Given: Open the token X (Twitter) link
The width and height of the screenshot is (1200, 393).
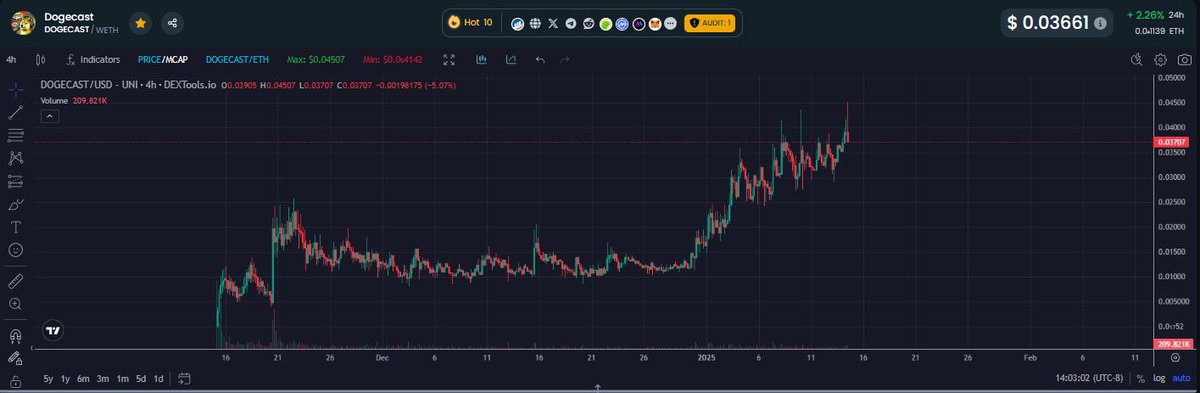Looking at the screenshot, I should (x=553, y=22).
